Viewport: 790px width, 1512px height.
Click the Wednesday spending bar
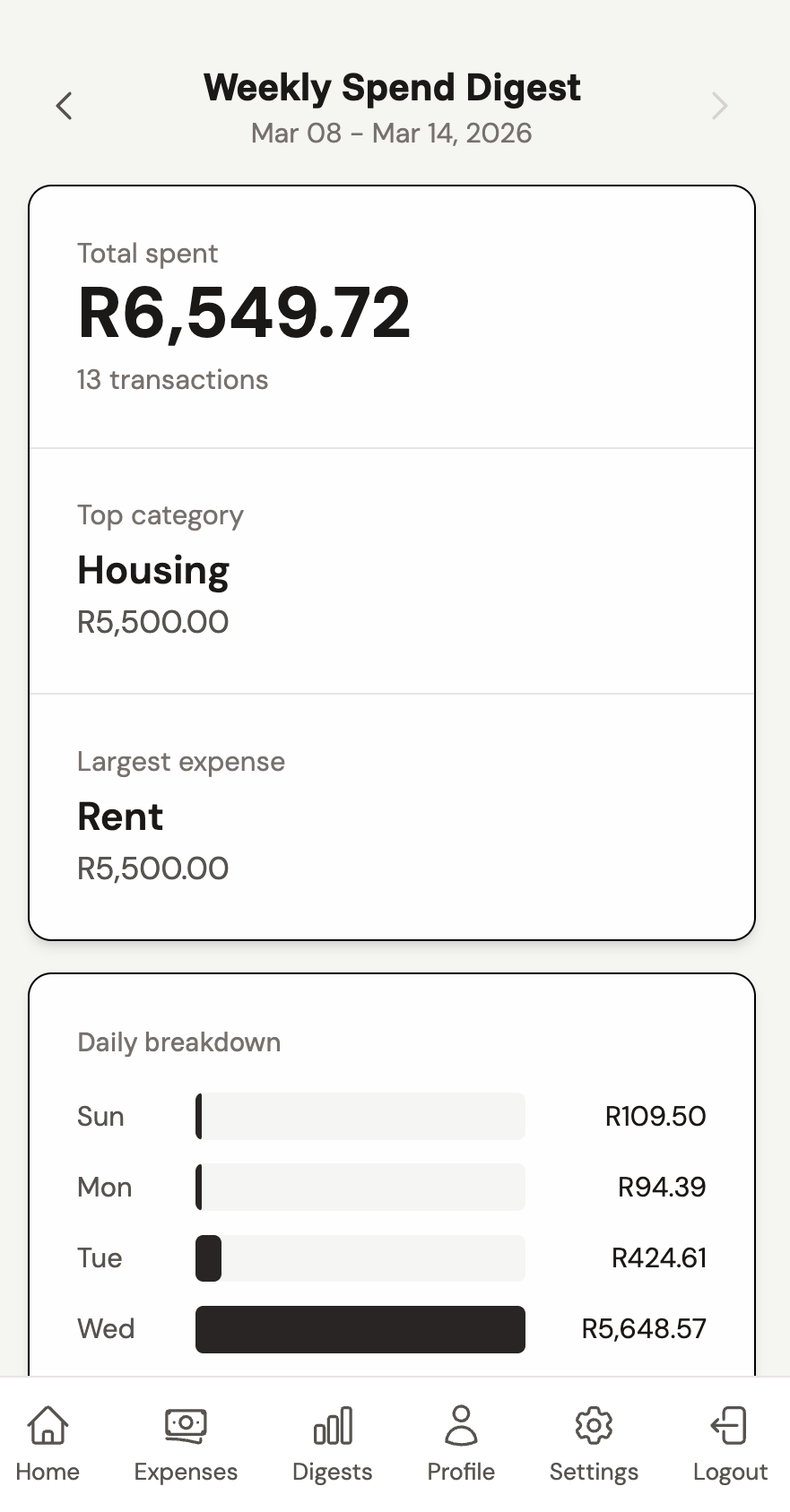point(360,1329)
